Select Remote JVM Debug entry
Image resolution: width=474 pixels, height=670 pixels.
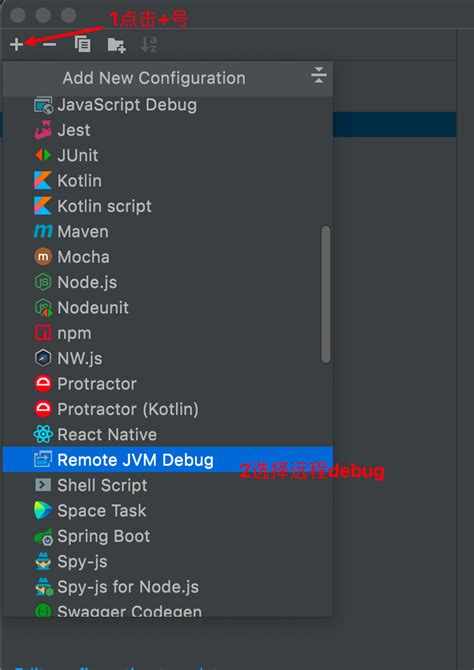click(x=168, y=460)
